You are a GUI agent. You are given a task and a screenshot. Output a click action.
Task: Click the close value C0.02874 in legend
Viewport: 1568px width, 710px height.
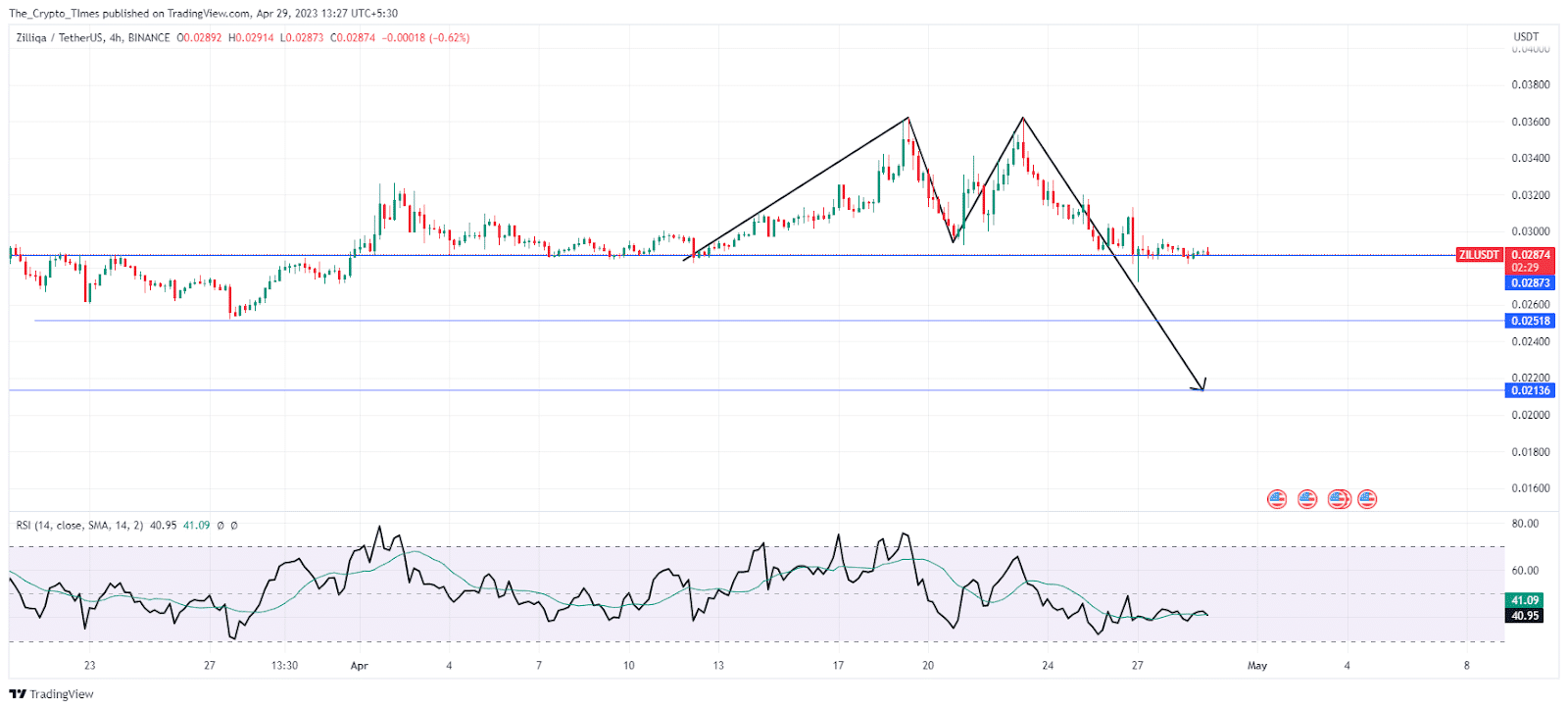click(x=353, y=38)
